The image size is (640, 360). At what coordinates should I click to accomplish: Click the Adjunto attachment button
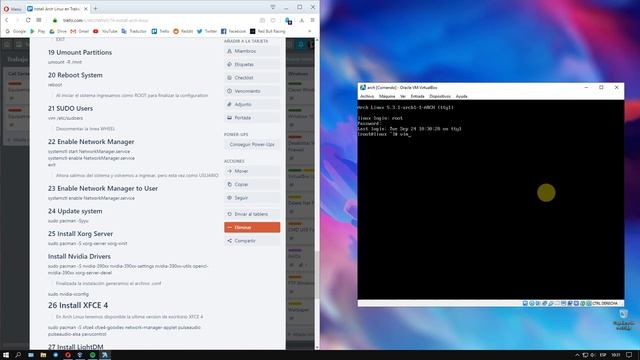click(x=252, y=104)
